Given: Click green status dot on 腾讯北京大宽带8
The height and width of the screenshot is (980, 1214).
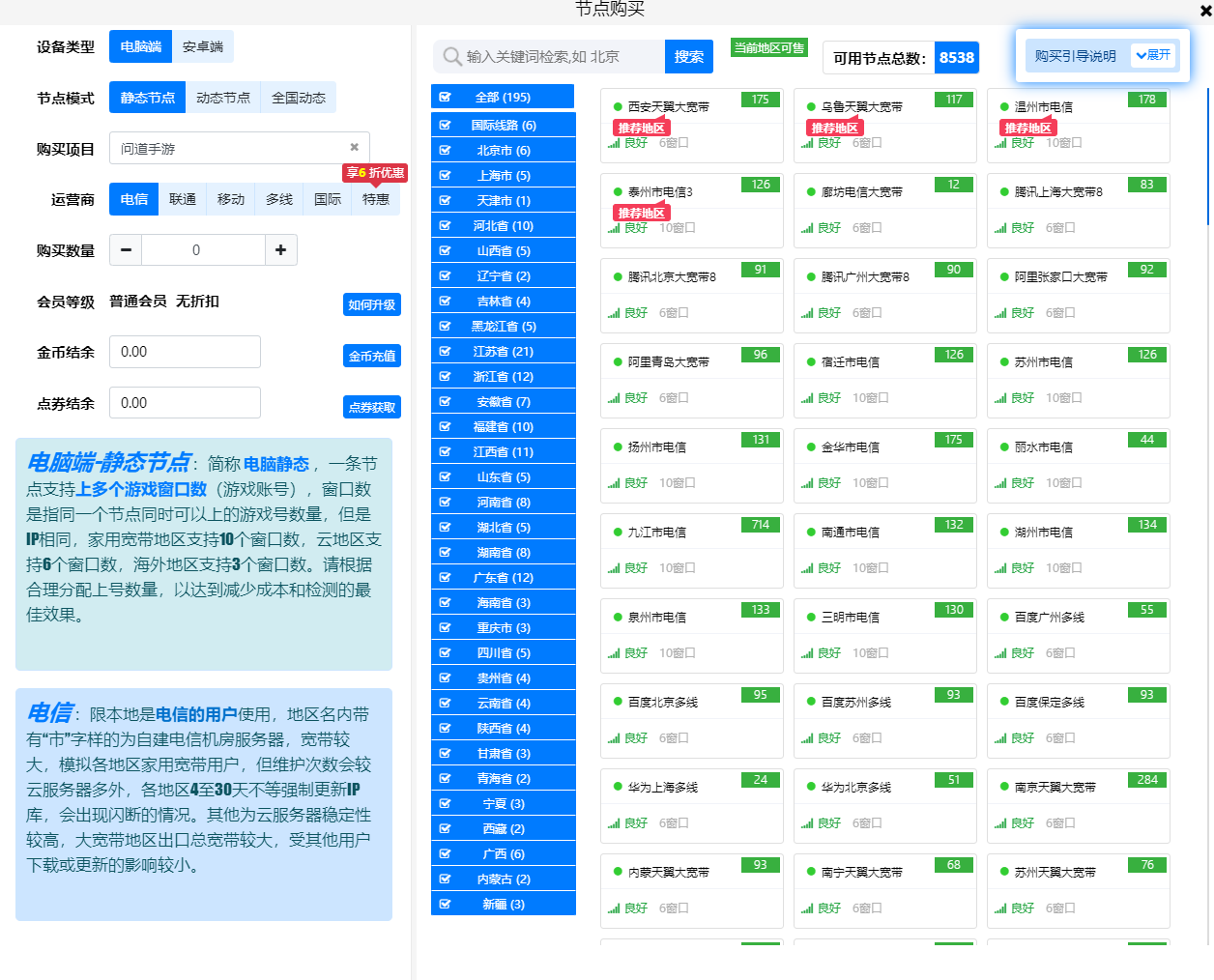Looking at the screenshot, I should point(618,276).
